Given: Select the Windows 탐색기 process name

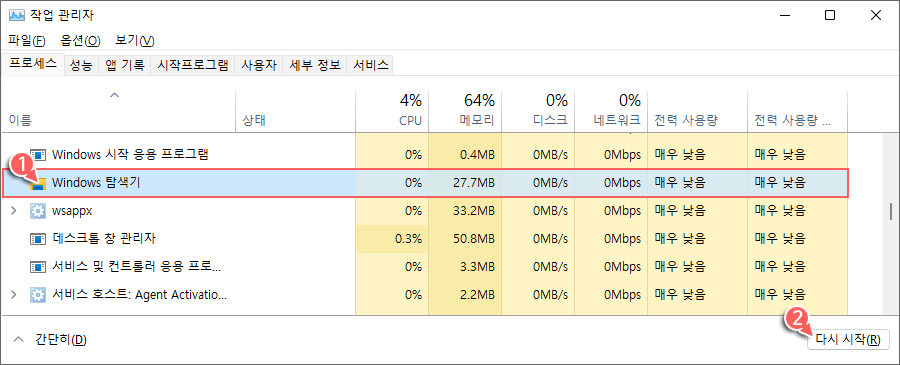Looking at the screenshot, I should pyautogui.click(x=96, y=183).
